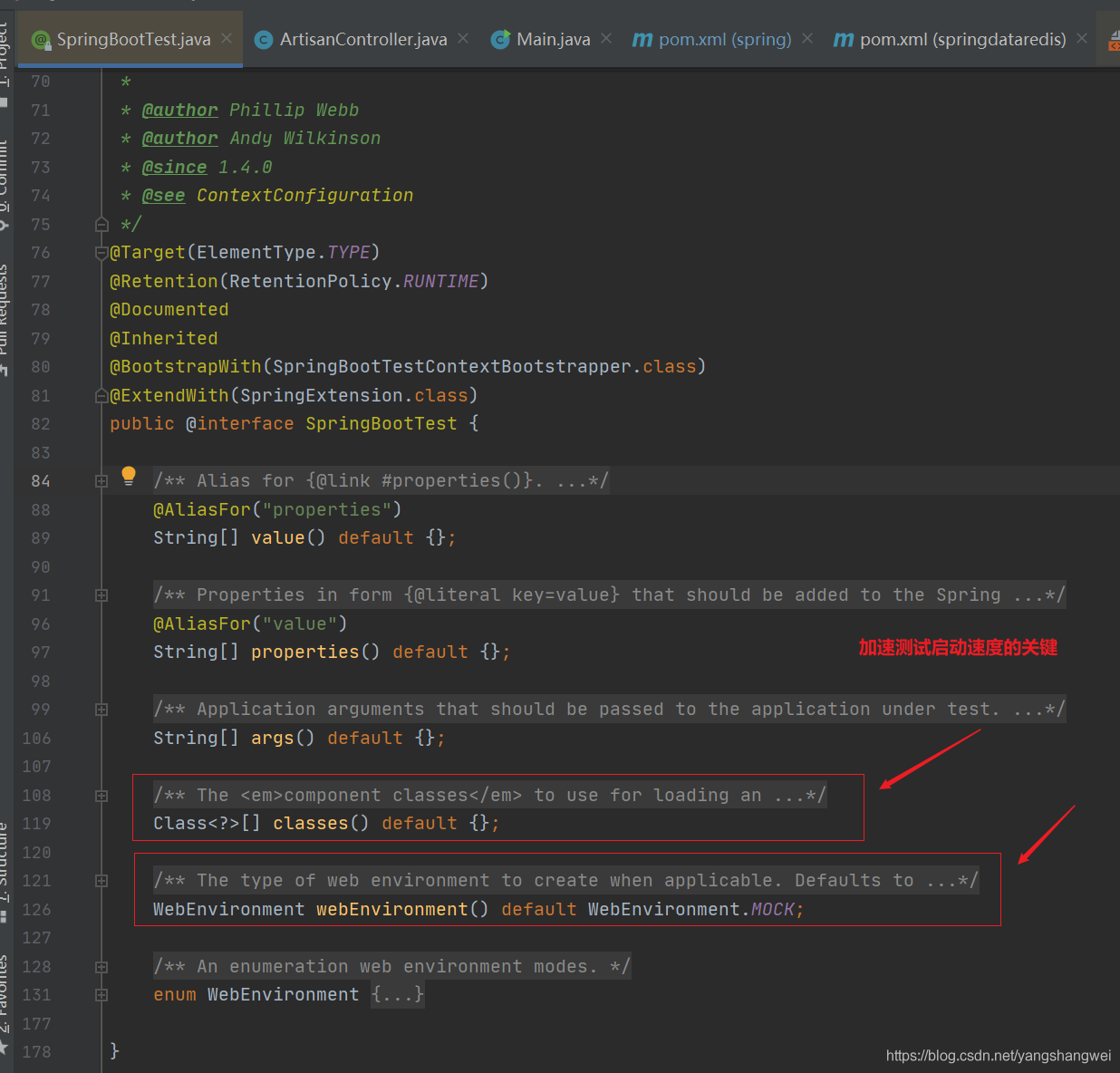Expand the WebEnvironment enum fold at line 131
The width and height of the screenshot is (1120, 1073).
point(101,995)
